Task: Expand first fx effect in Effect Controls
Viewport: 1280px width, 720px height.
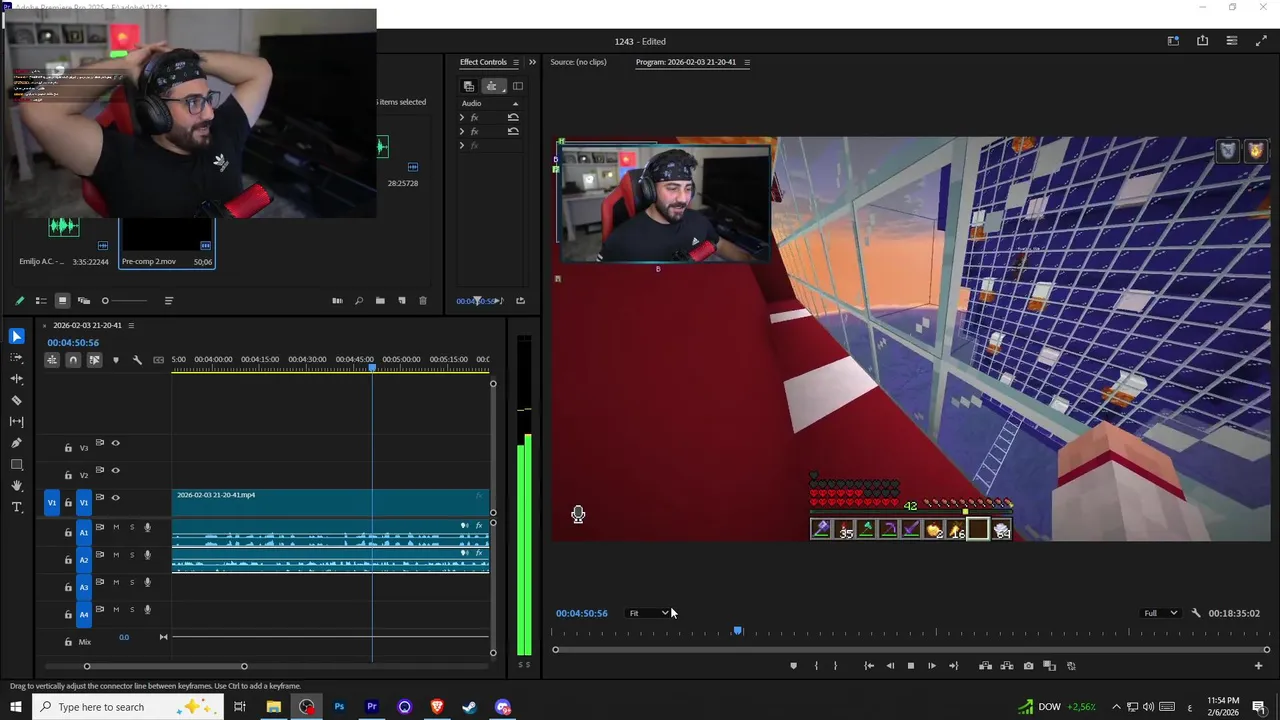Action: click(x=462, y=117)
